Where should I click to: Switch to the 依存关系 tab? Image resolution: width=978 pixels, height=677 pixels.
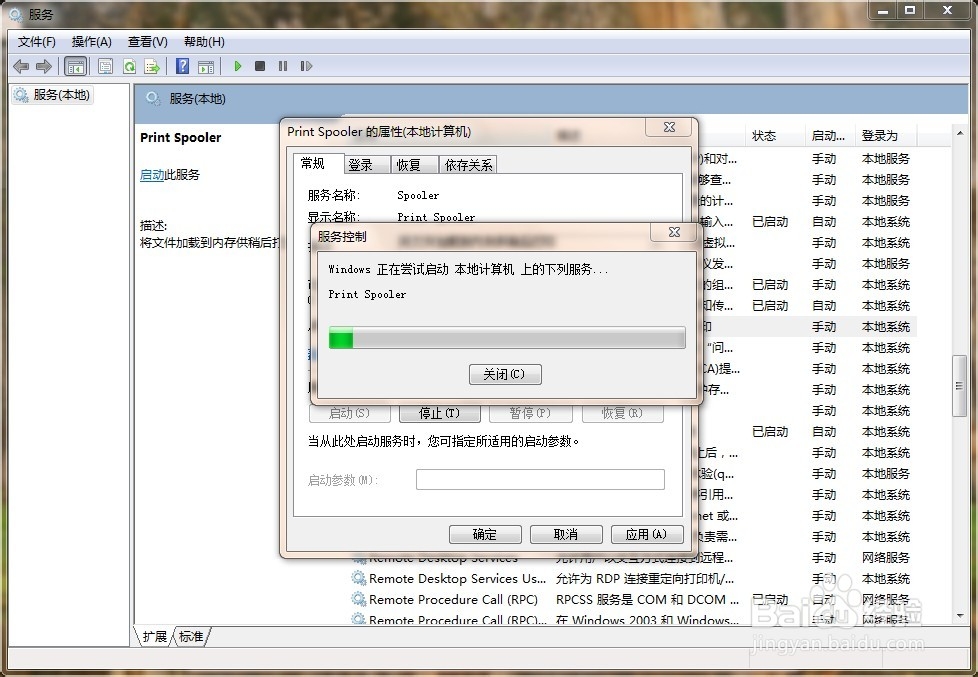coord(468,165)
